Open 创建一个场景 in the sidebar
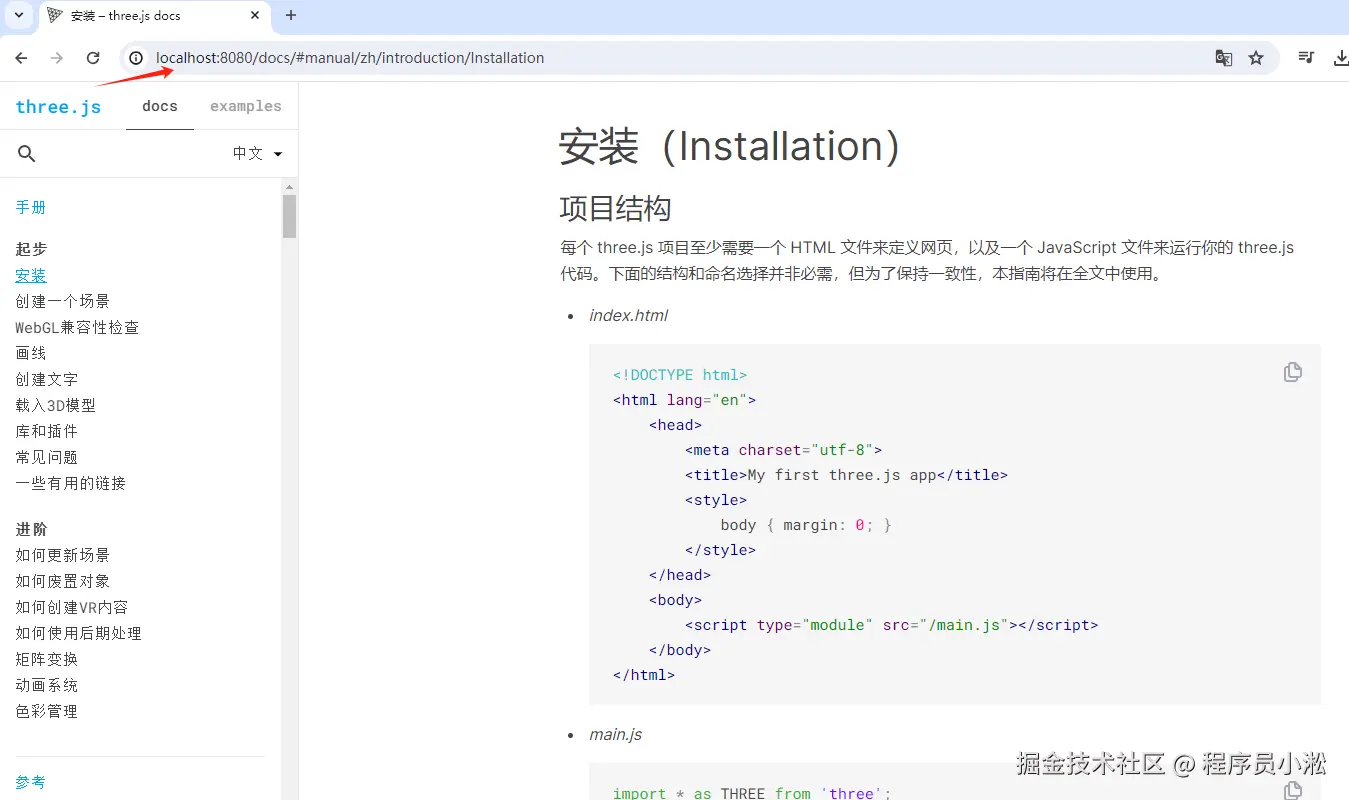 tap(62, 301)
